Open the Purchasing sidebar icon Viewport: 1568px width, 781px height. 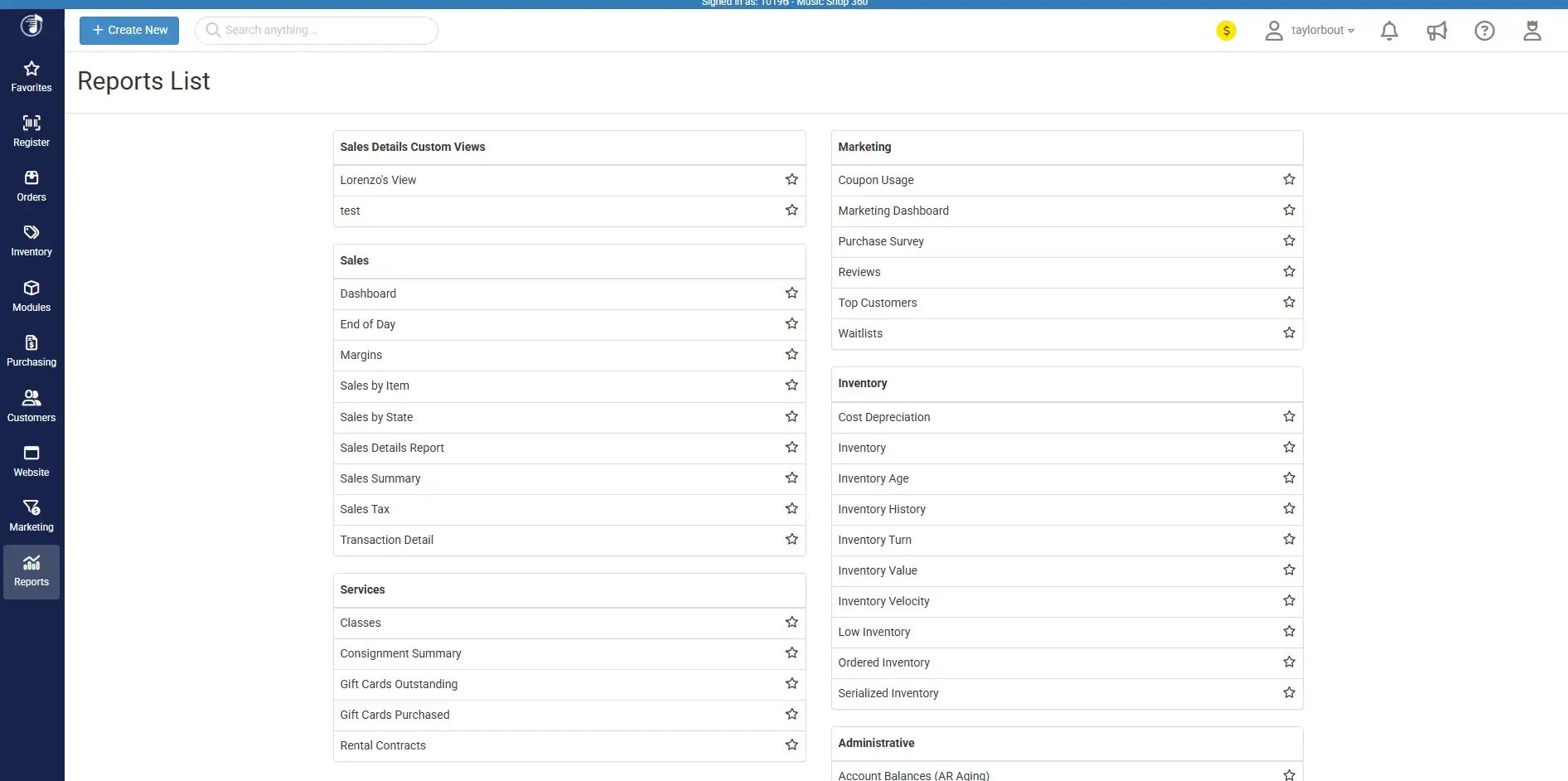(31, 351)
